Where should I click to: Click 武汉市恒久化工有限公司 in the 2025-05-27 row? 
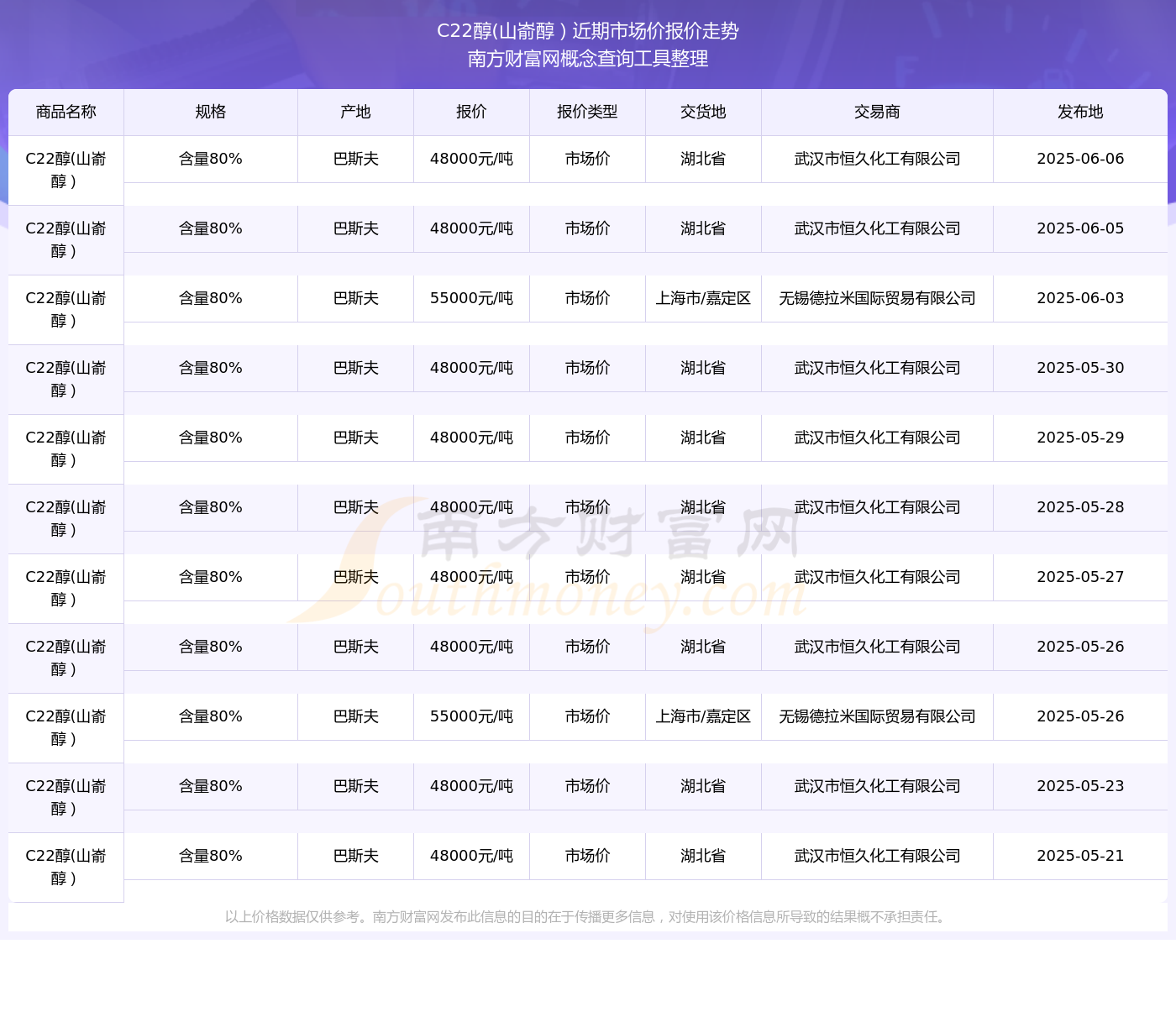click(877, 577)
